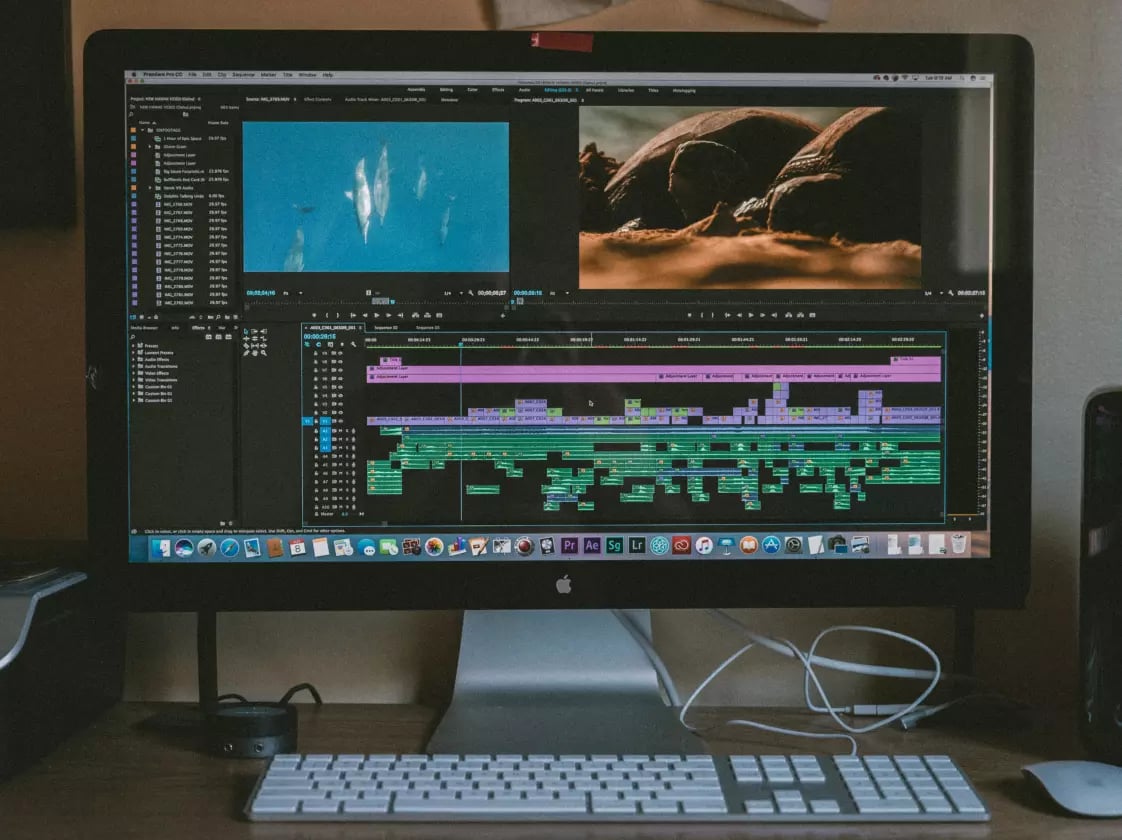Open the Sequence menu
The width and height of the screenshot is (1122, 840).
(243, 74)
